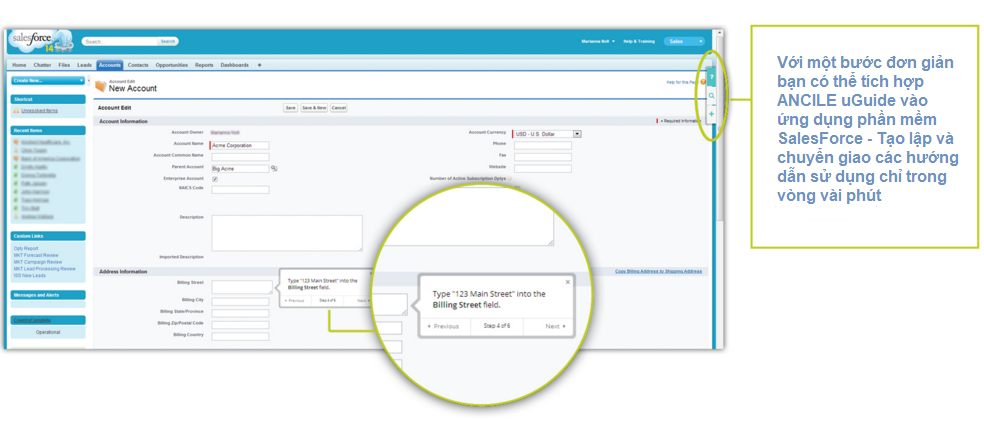Click the Account Common Name field
Image resolution: width=984 pixels, height=421 pixels.
pos(240,157)
